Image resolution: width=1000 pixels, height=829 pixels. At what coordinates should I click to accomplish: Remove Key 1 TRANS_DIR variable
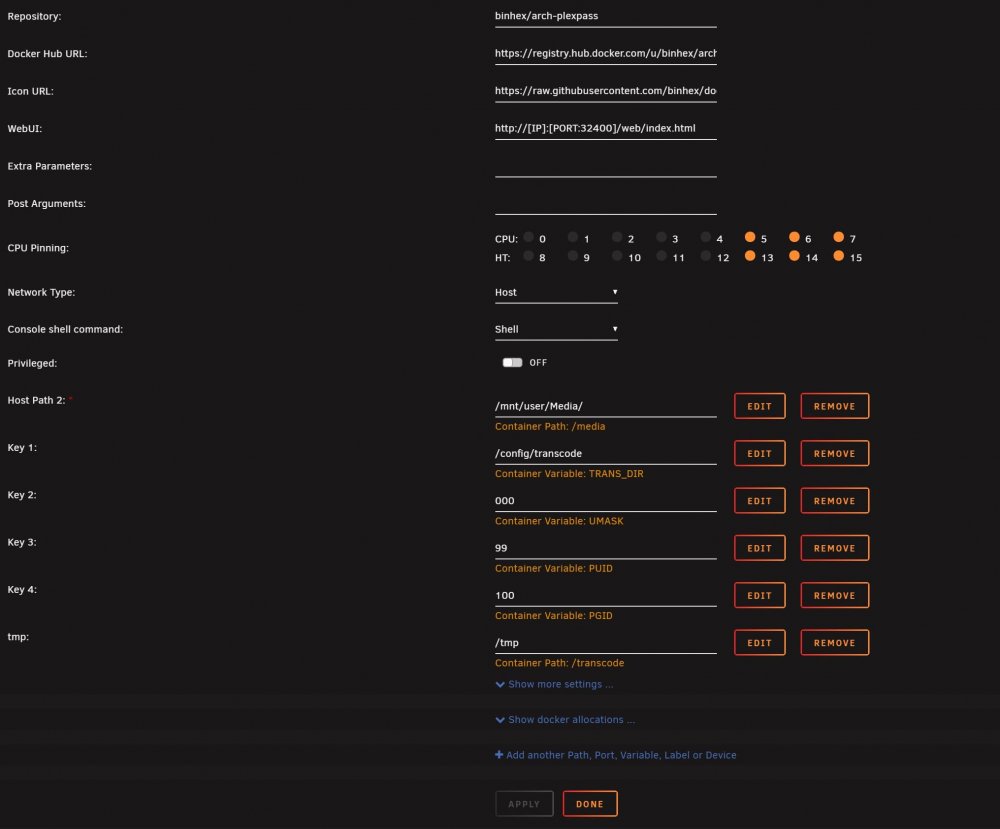835,453
